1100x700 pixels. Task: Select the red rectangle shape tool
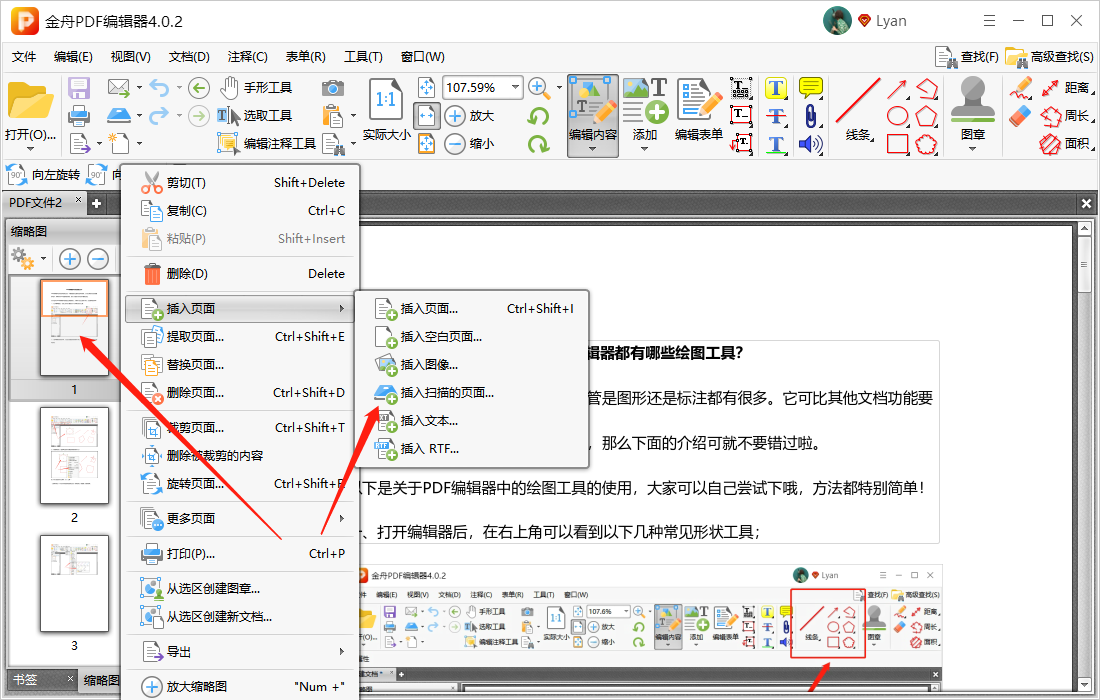(x=897, y=144)
